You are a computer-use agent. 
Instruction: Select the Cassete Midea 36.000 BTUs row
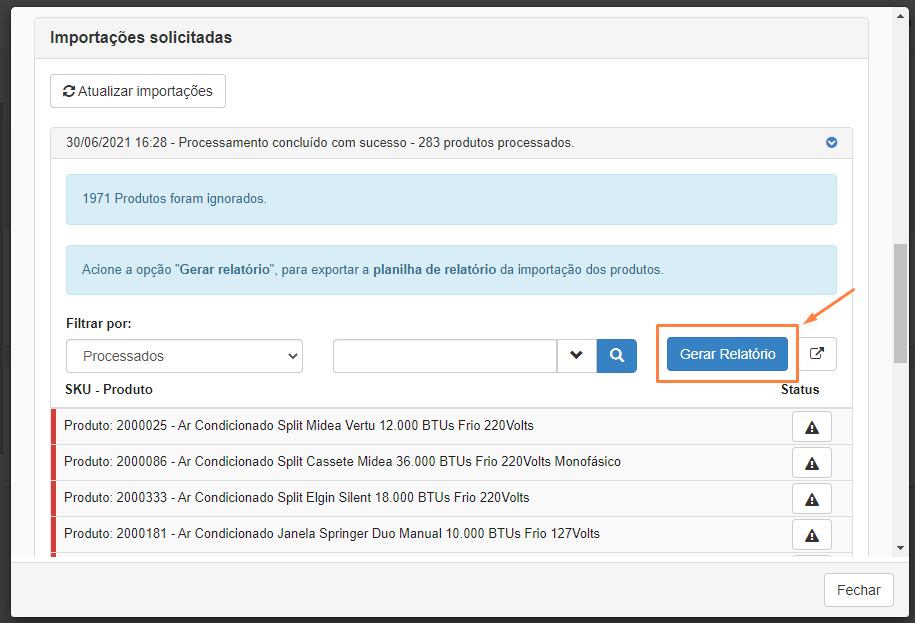(x=342, y=462)
